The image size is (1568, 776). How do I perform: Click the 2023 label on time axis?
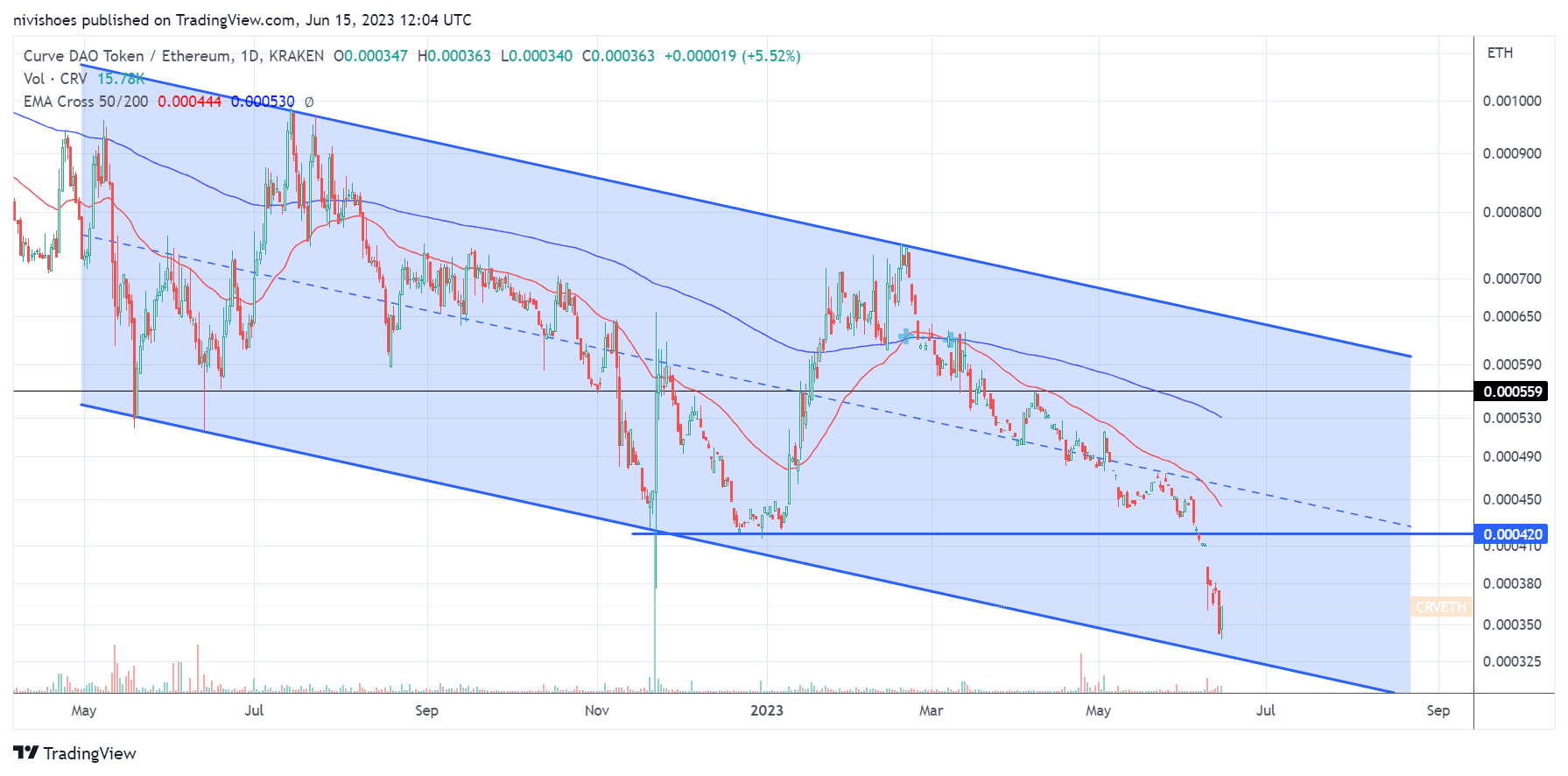point(767,710)
